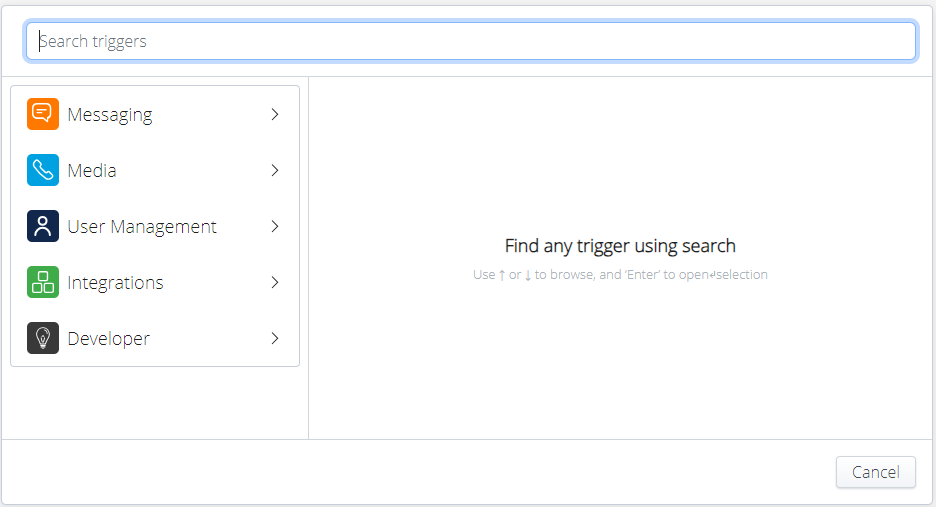Click the User Management person icon
The width and height of the screenshot is (936, 507).
(43, 227)
